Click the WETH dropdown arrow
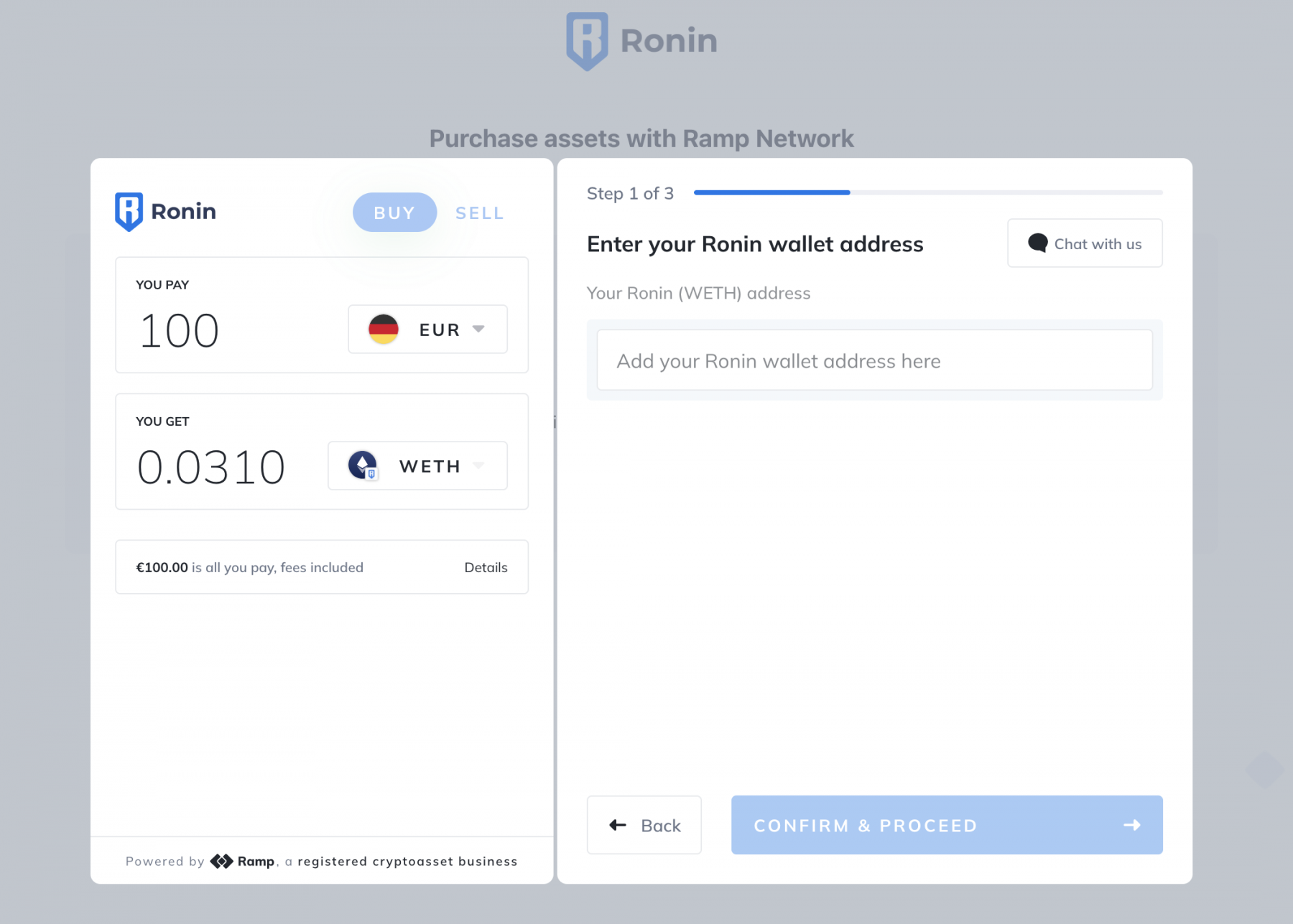 pyautogui.click(x=478, y=465)
